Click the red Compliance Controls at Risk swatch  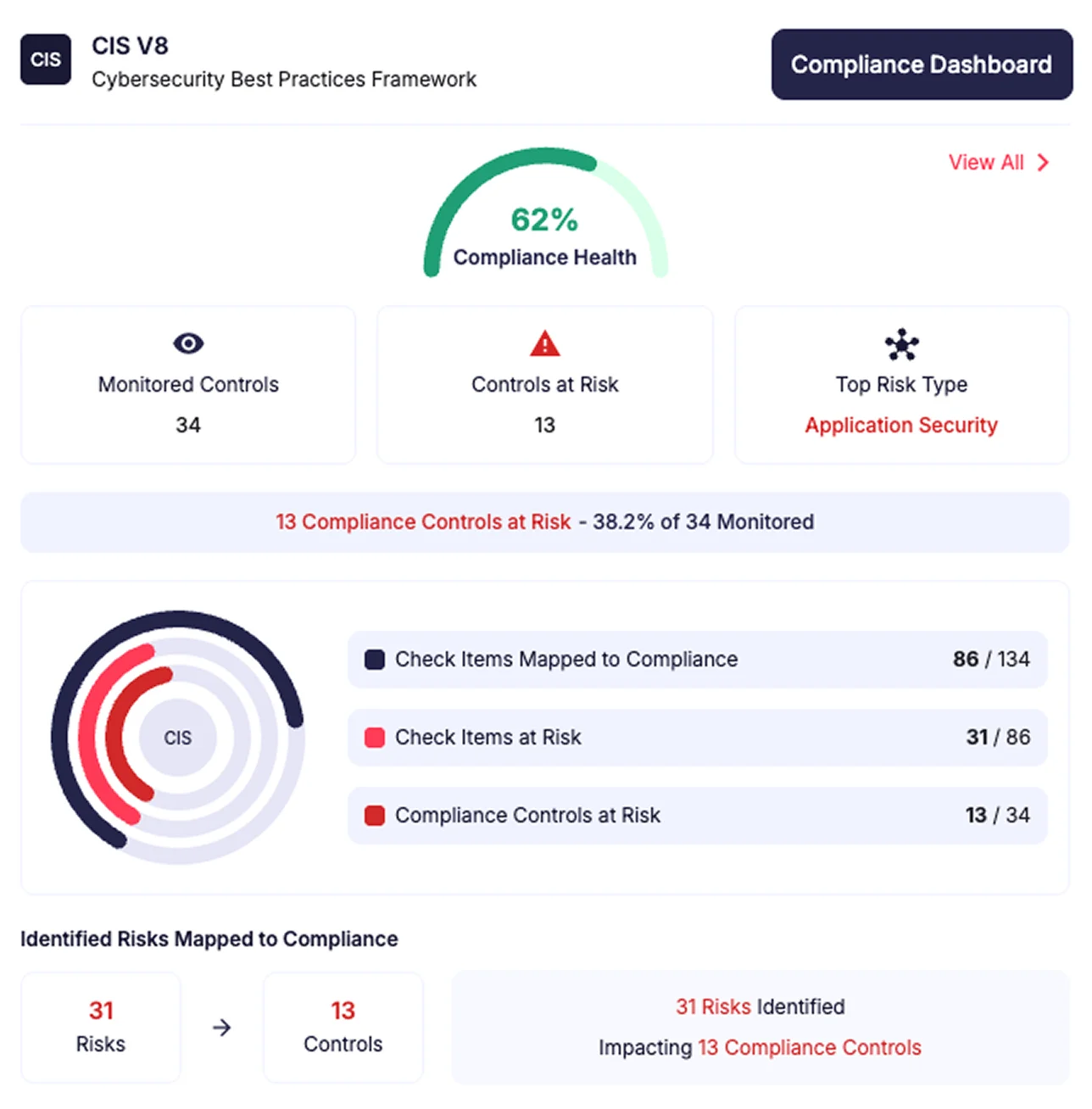(375, 816)
